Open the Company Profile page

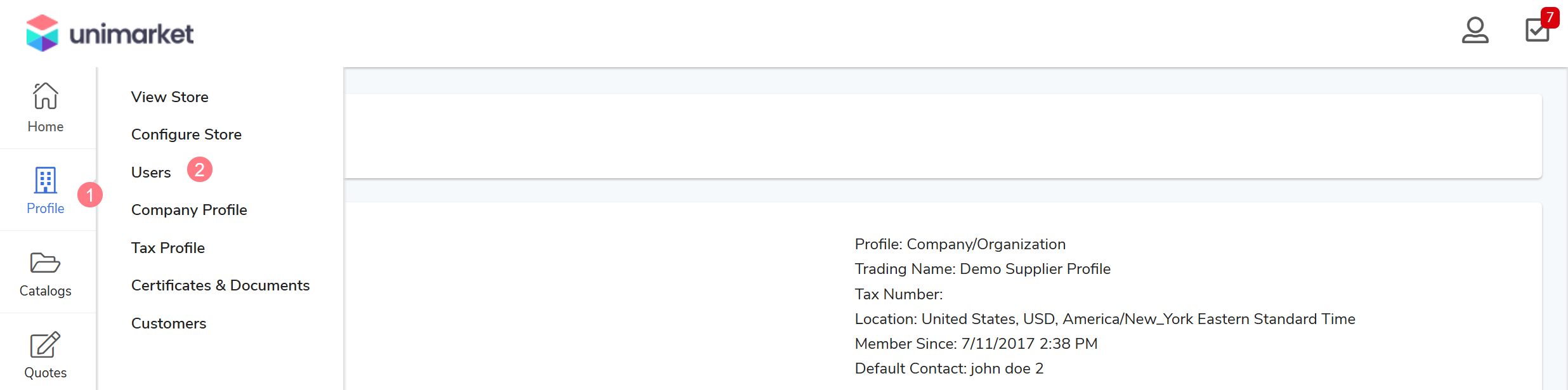(x=189, y=210)
